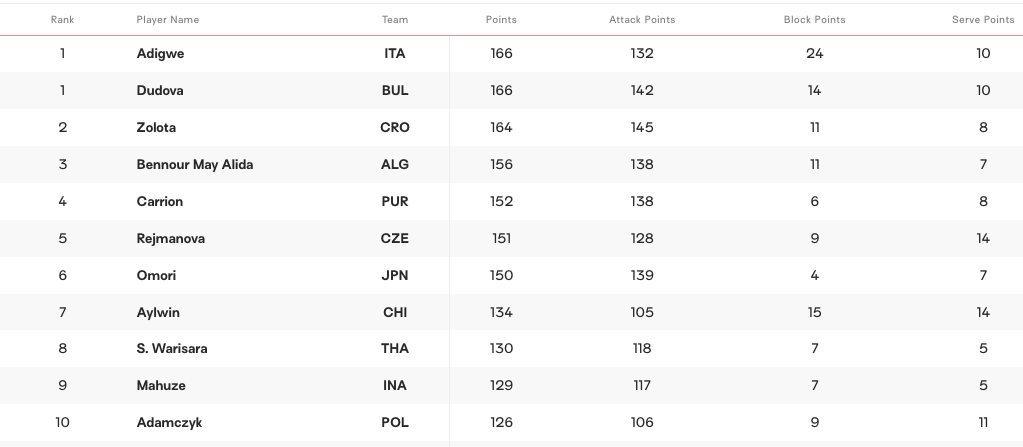Open Adamczyk's player link
The height and width of the screenshot is (447, 1023).
click(x=169, y=423)
